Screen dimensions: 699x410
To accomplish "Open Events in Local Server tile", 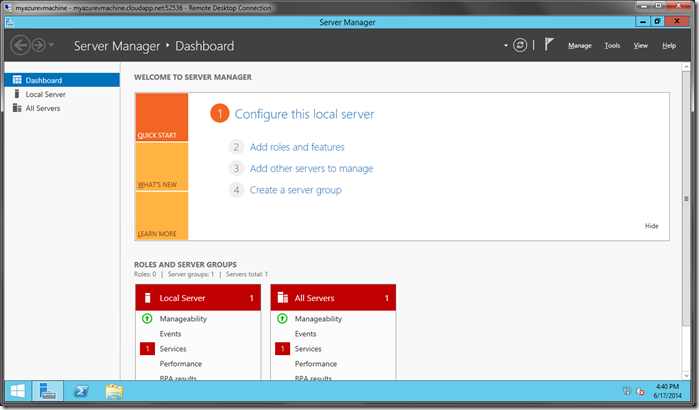I will (170, 334).
